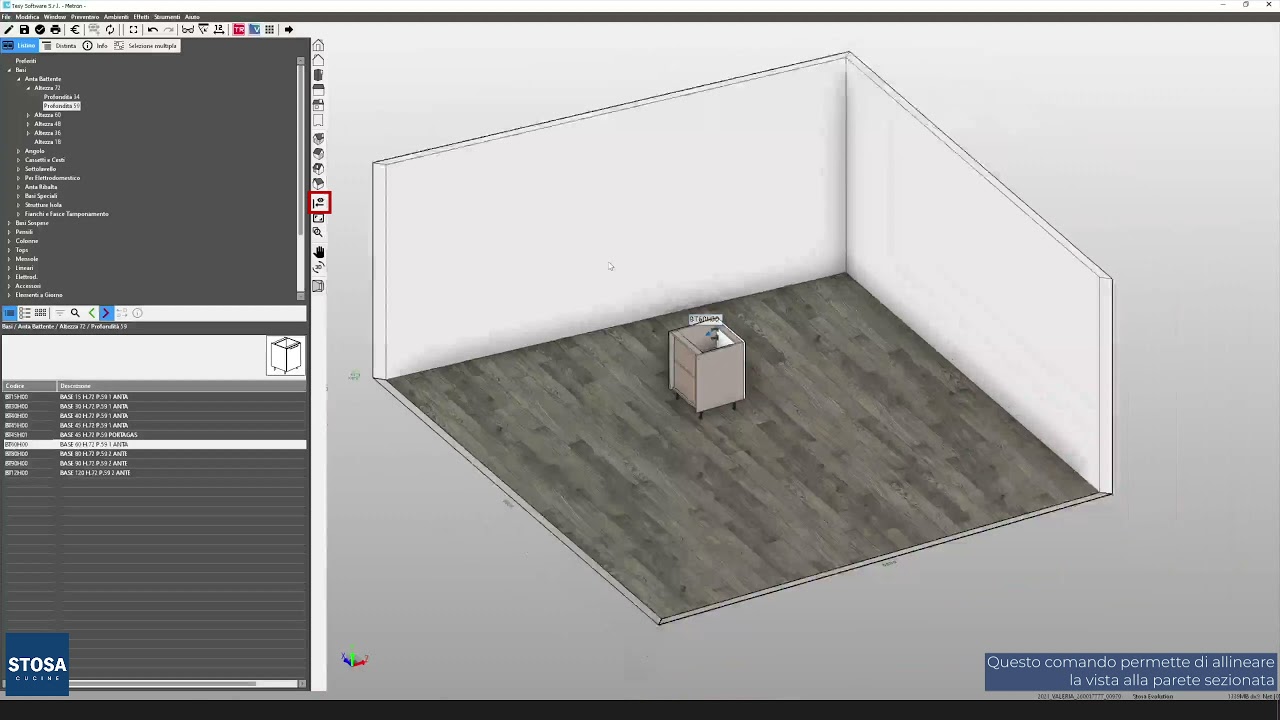Open the Listino tab
1280x720 pixels.
pos(19,46)
